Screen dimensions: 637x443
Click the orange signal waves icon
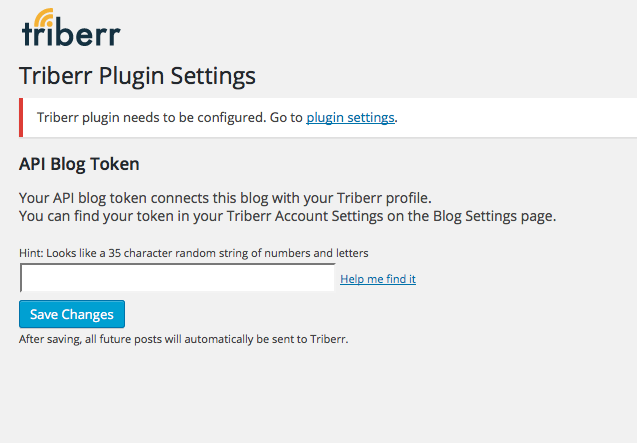pyautogui.click(x=45, y=17)
